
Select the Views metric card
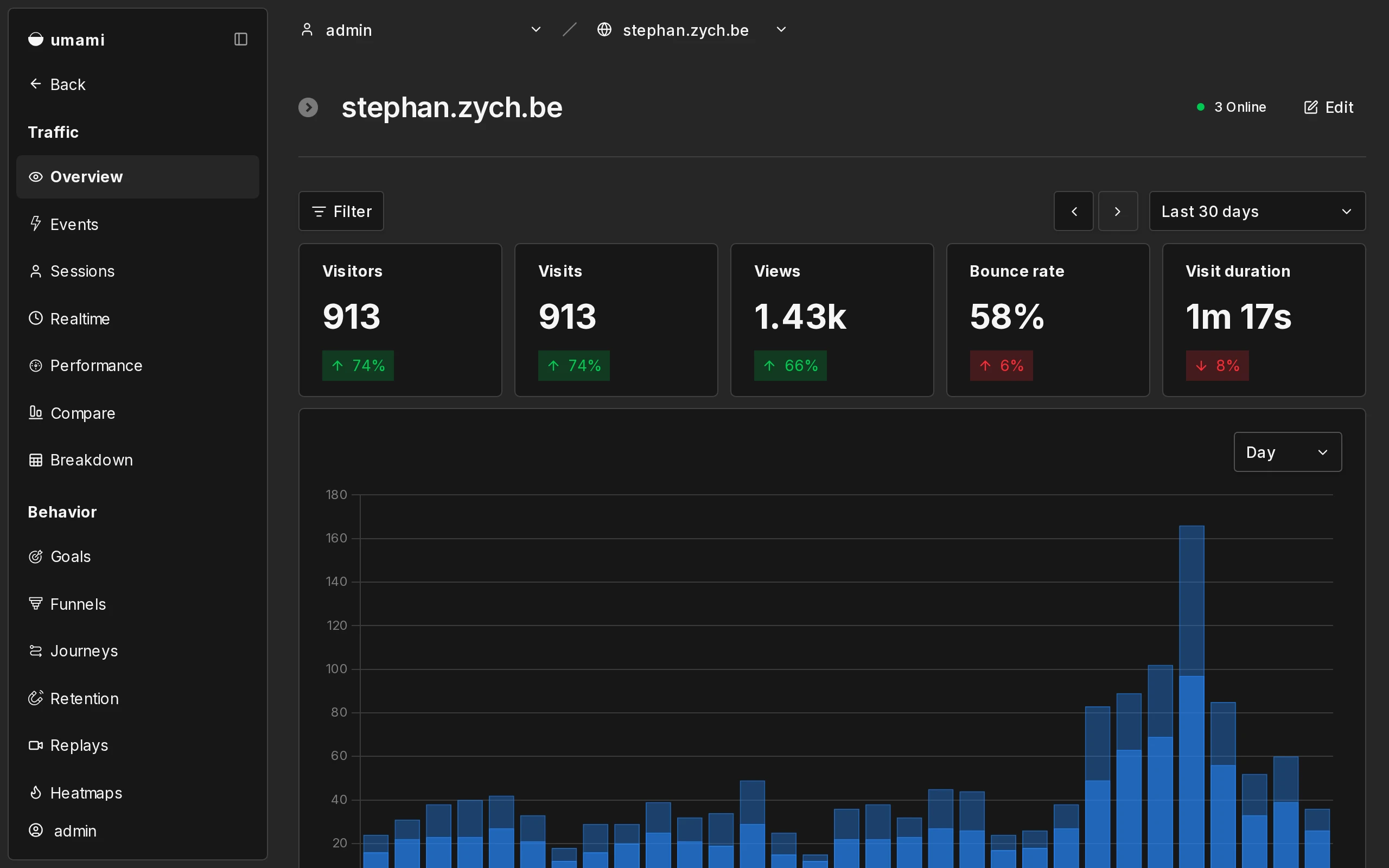point(832,320)
